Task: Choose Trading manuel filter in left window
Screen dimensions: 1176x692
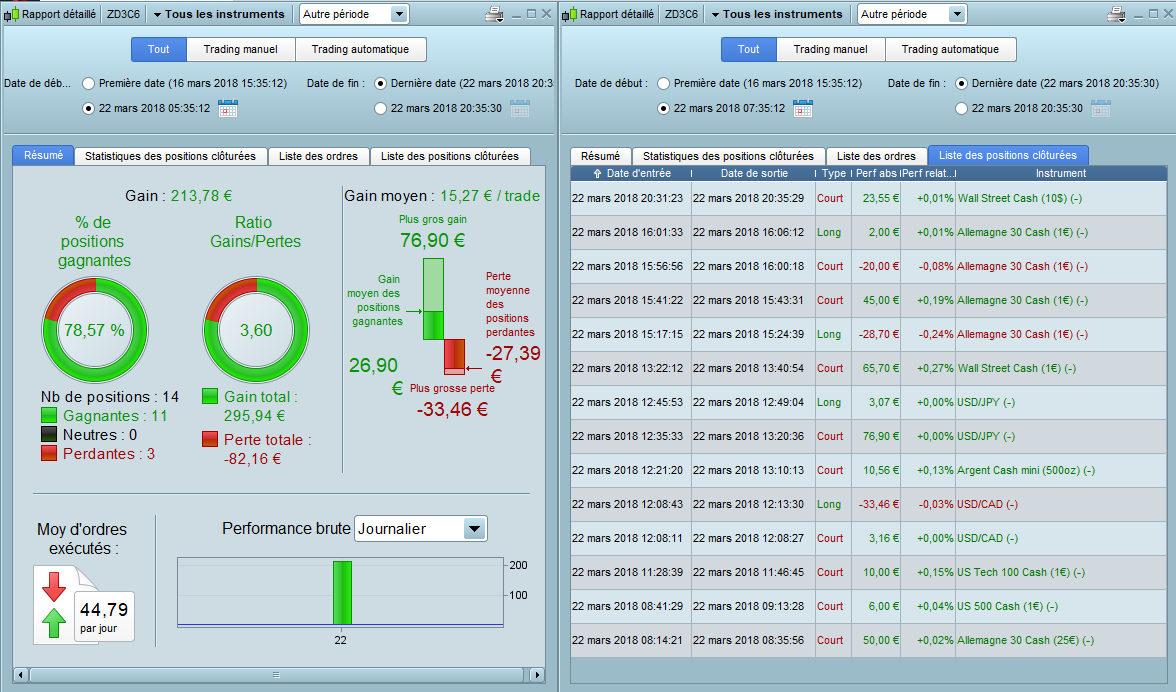Action: [x=240, y=49]
